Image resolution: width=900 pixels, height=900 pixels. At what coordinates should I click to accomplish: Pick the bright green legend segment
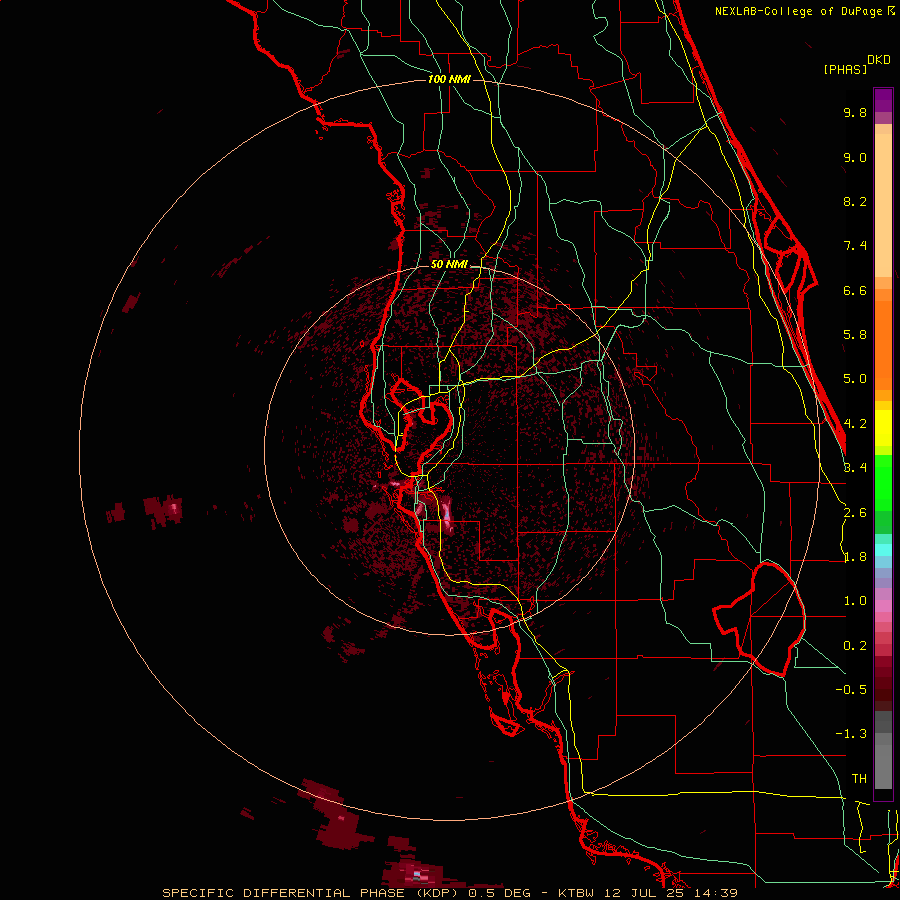coord(883,482)
